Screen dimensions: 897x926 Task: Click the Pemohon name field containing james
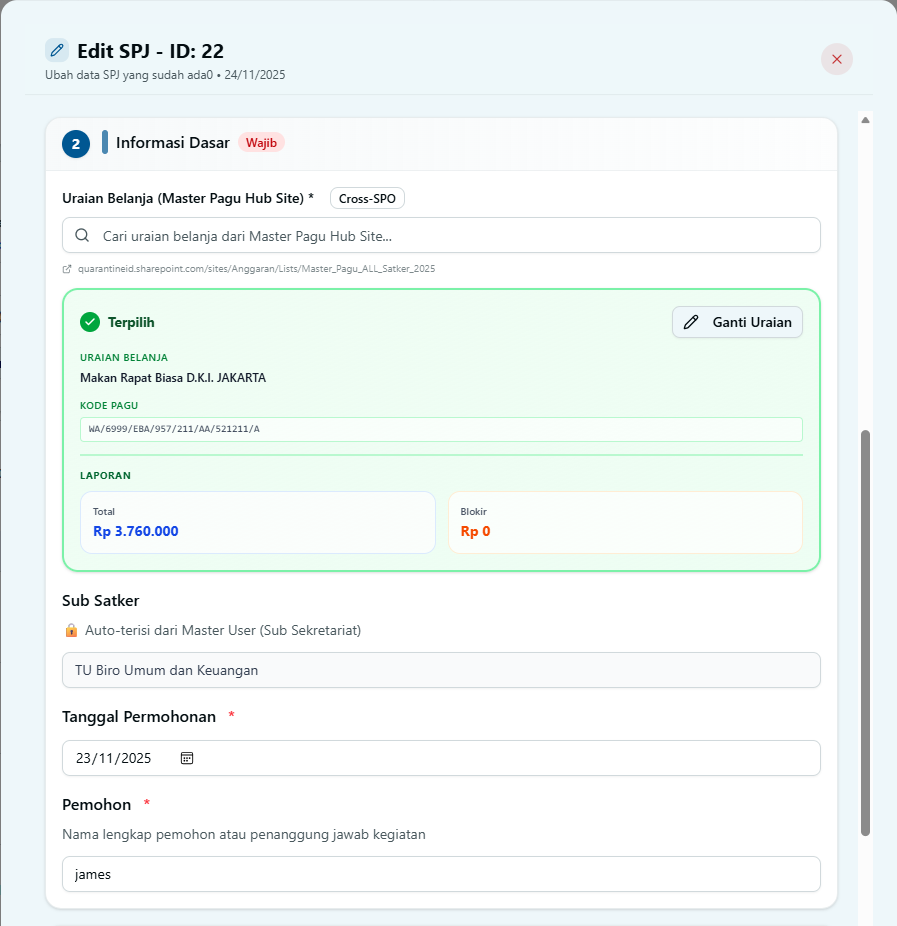441,874
